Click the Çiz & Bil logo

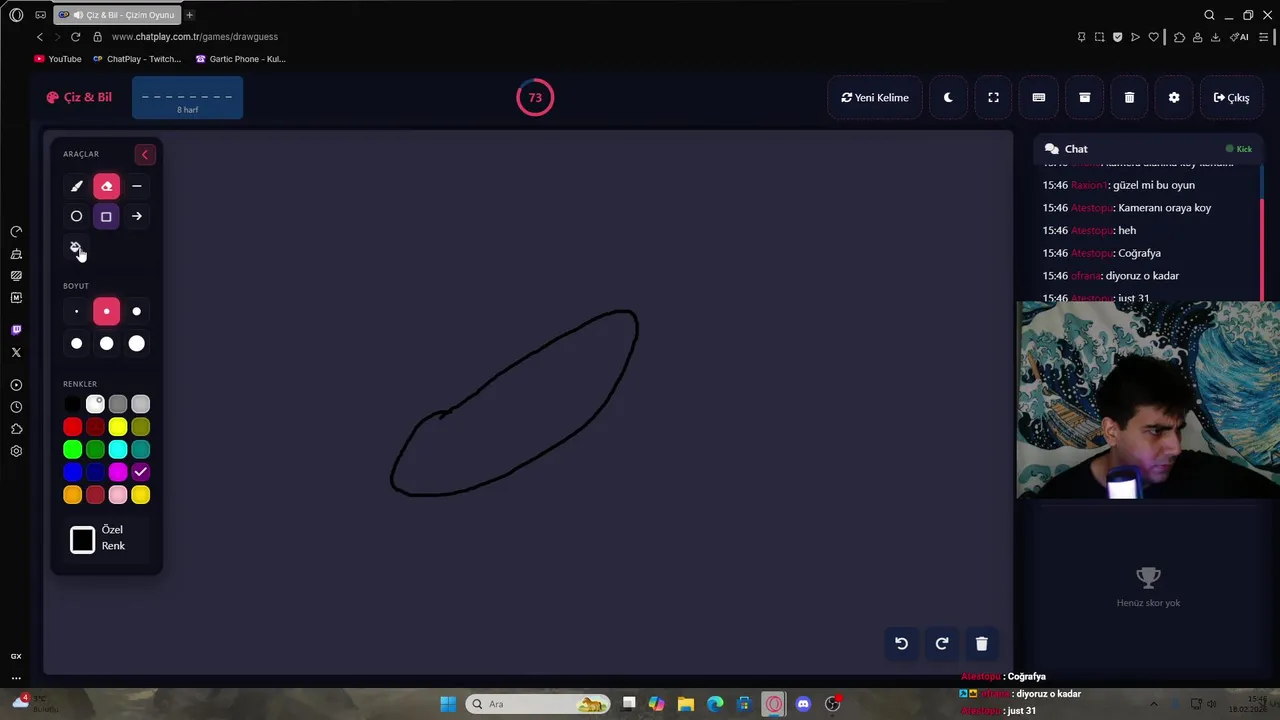point(79,97)
